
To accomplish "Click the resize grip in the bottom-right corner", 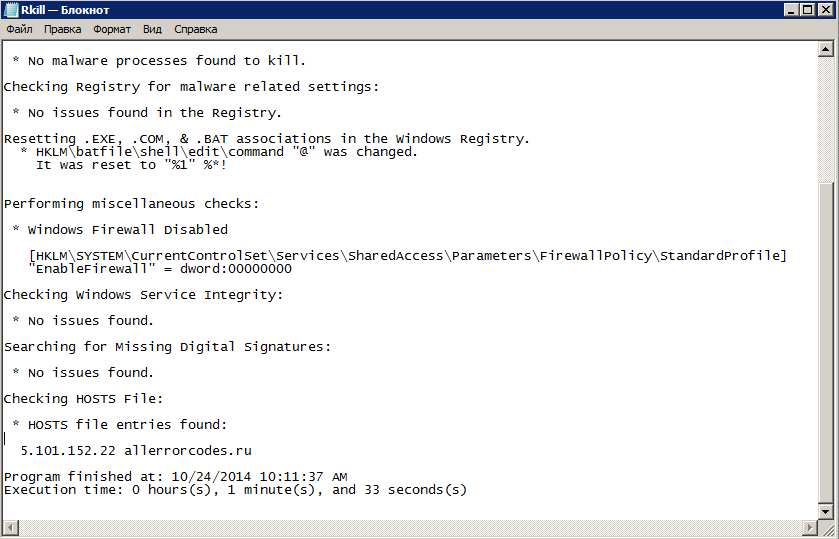I will point(828,528).
